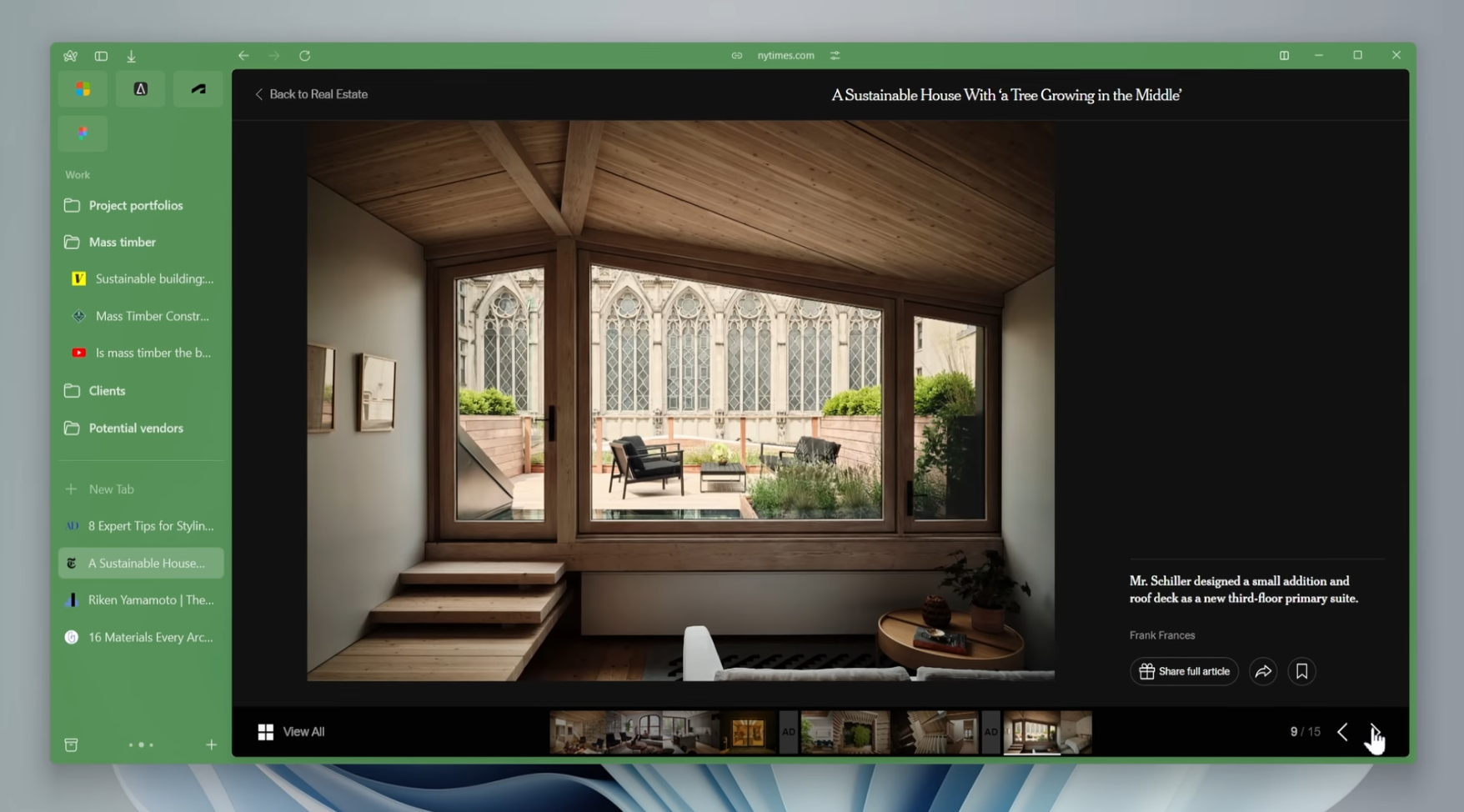The height and width of the screenshot is (812, 1464).
Task: Toggle the sidebar with the panel icon
Action: (100, 56)
